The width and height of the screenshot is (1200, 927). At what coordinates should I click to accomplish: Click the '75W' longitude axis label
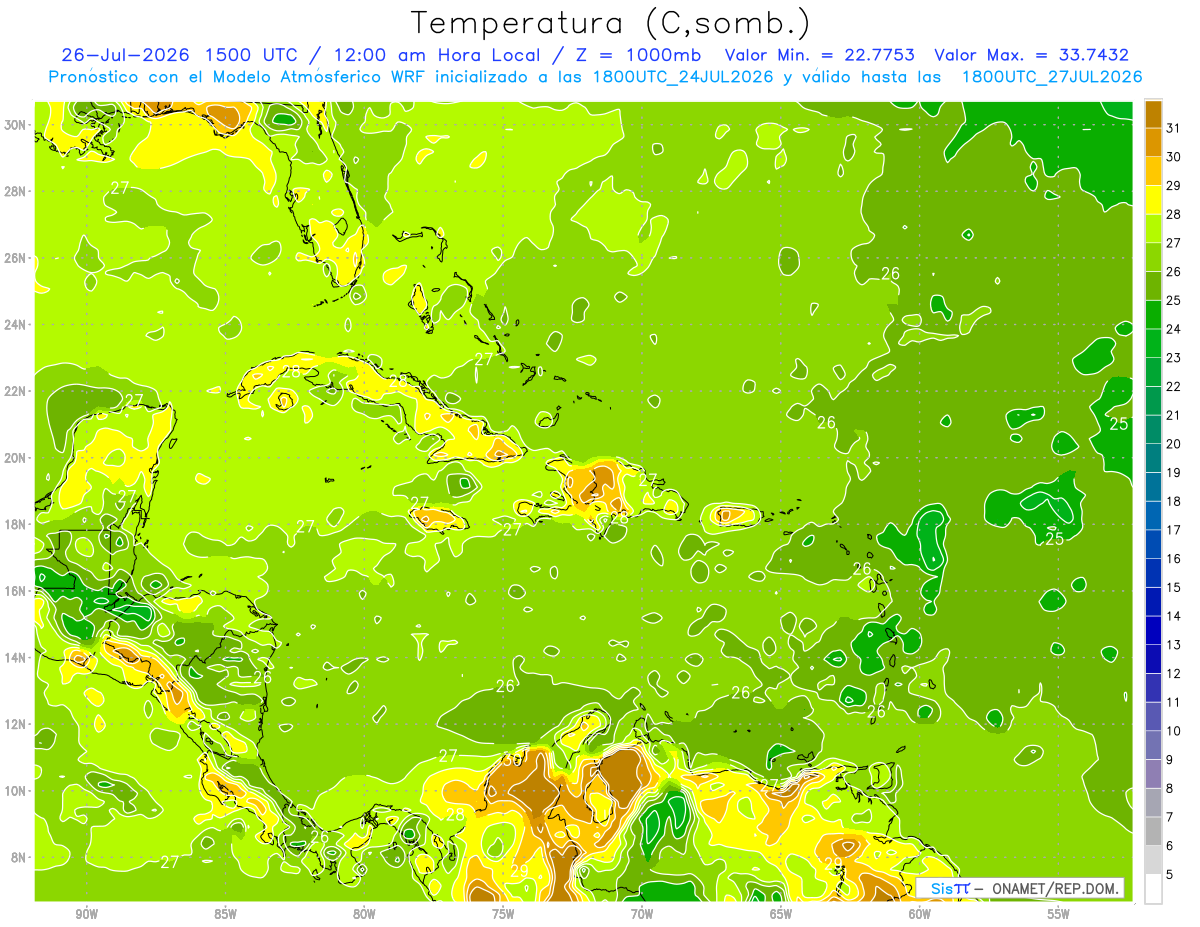tap(503, 914)
